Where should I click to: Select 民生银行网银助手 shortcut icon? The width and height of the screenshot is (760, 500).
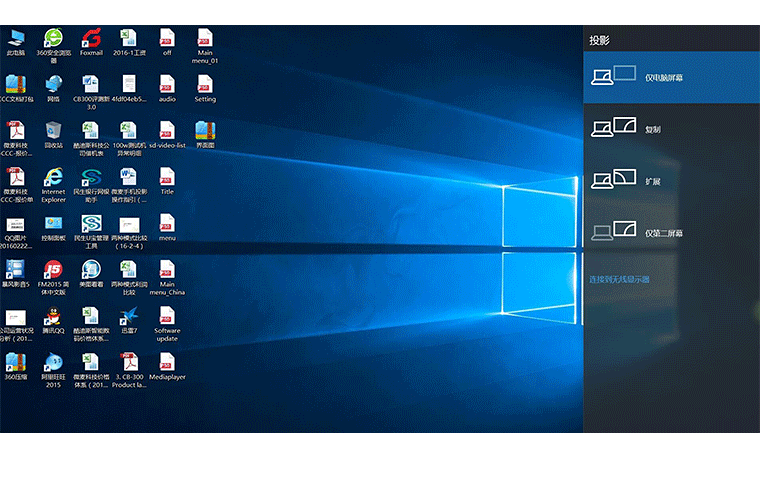coord(91,185)
